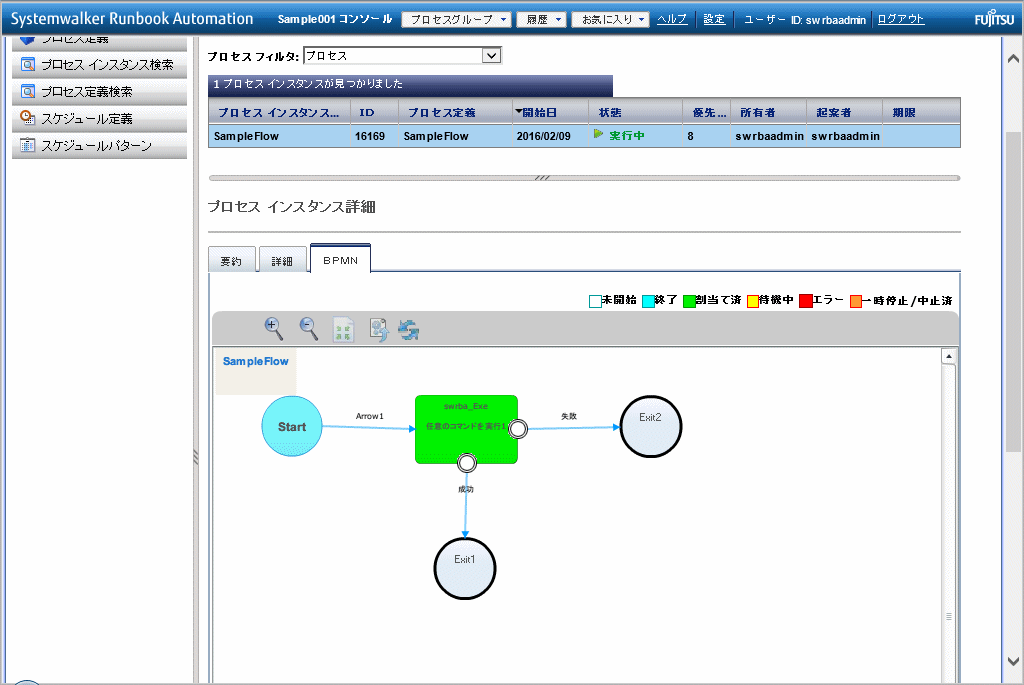Viewport: 1024px width, 685px height.
Task: Click the priority value 8 cell
Action: (707, 136)
